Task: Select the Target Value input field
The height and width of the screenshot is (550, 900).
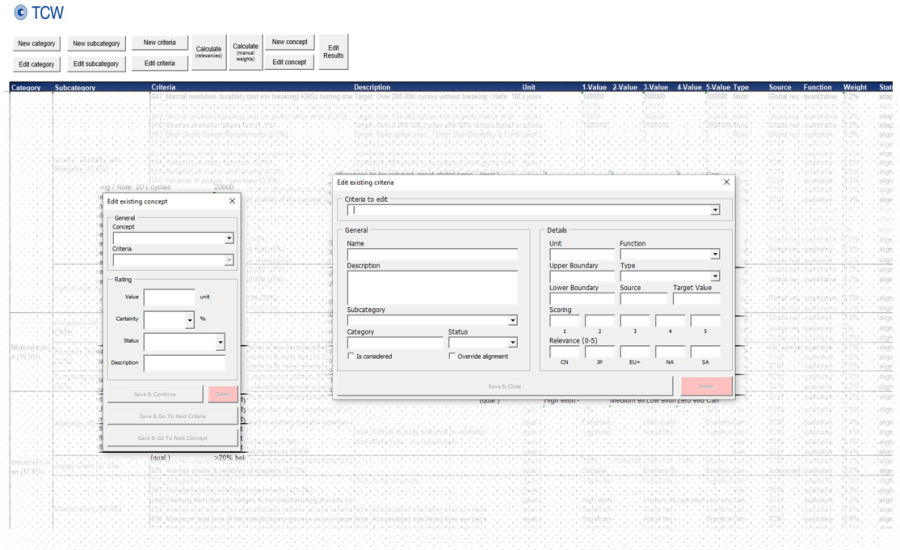Action: [696, 299]
